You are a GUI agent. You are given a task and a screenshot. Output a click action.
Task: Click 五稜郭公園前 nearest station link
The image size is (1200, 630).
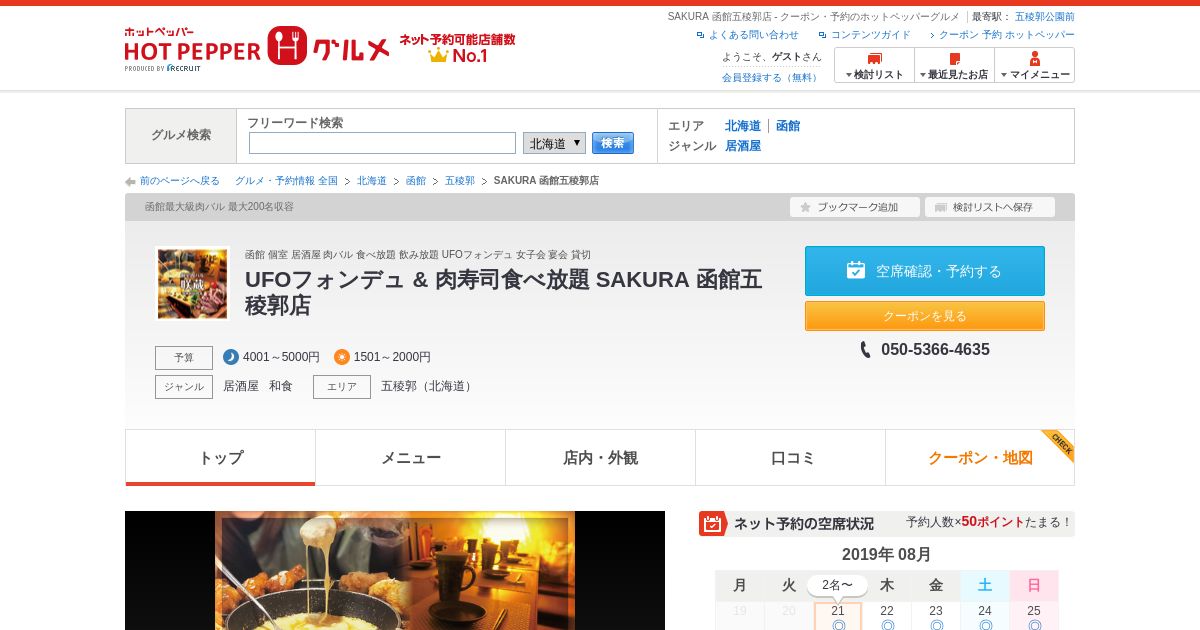point(1044,17)
